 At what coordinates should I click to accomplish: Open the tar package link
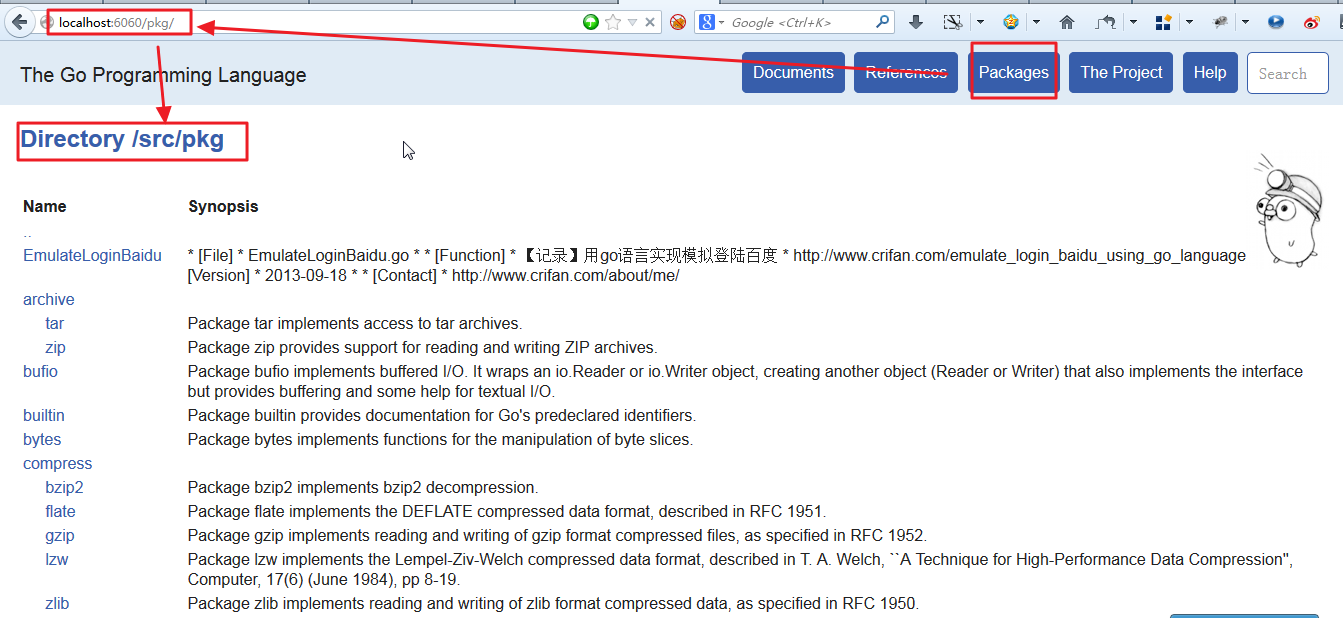[x=54, y=323]
